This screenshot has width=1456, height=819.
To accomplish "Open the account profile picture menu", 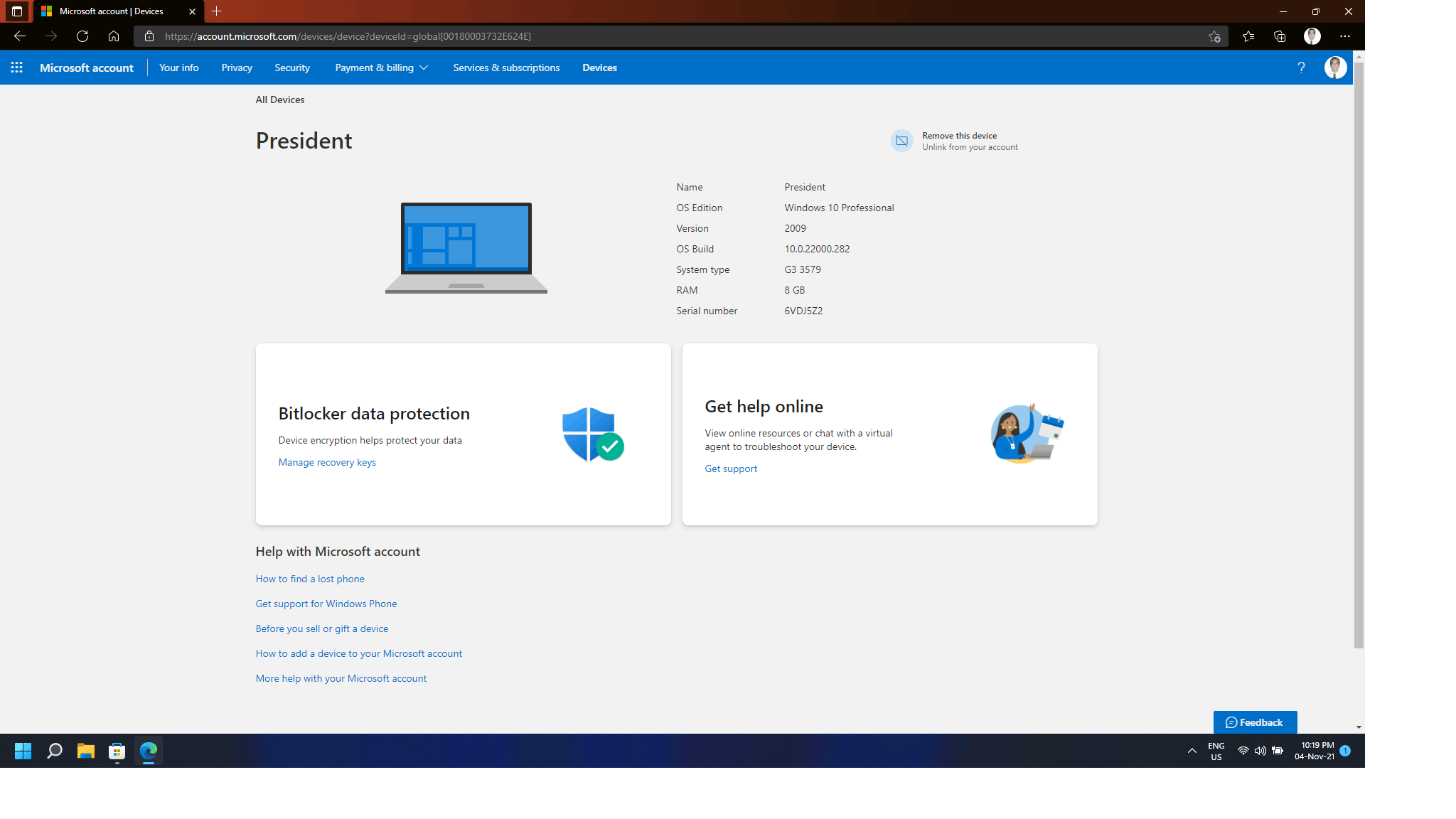I will 1335,68.
